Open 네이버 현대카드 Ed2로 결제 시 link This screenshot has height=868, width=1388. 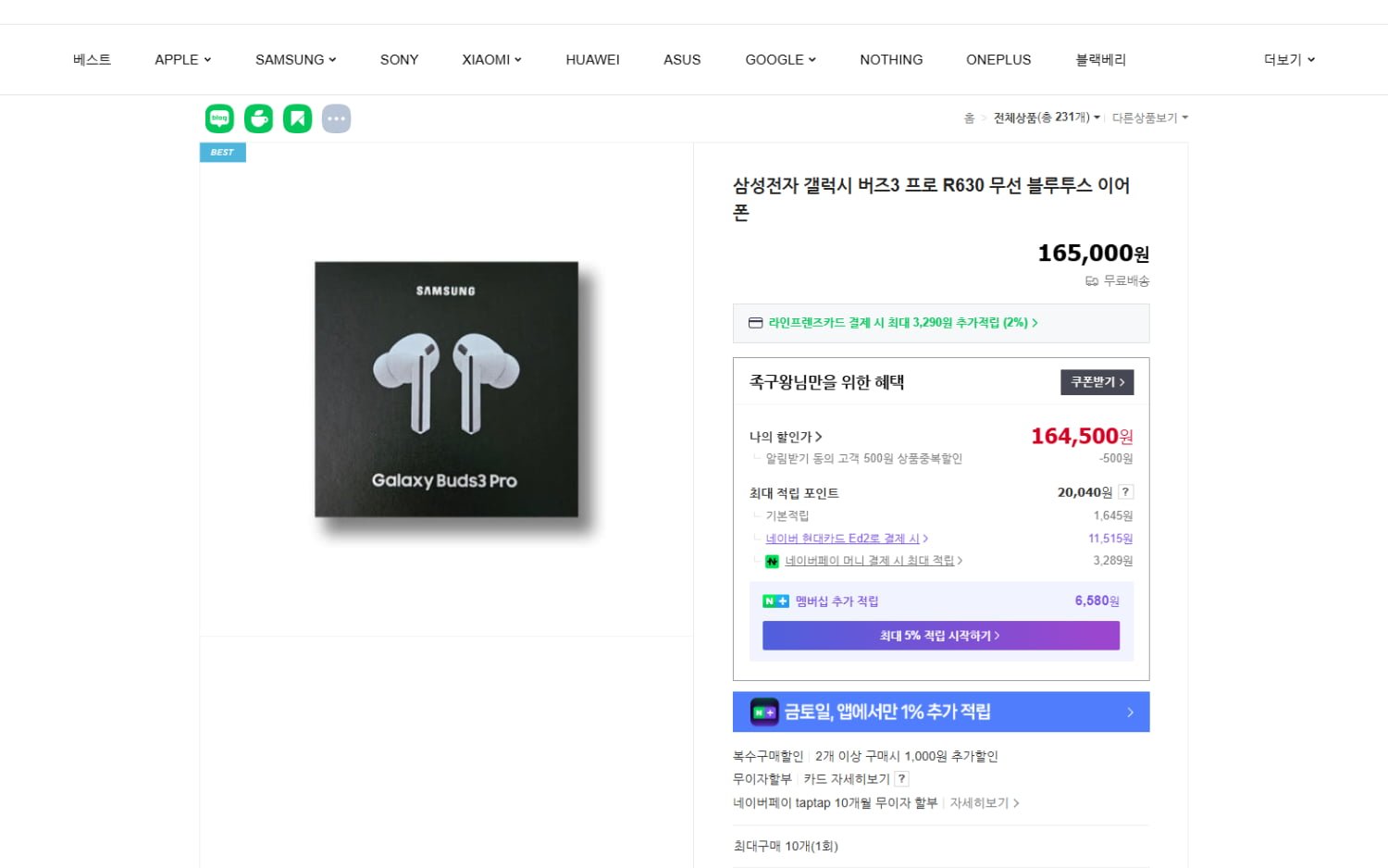(x=847, y=539)
